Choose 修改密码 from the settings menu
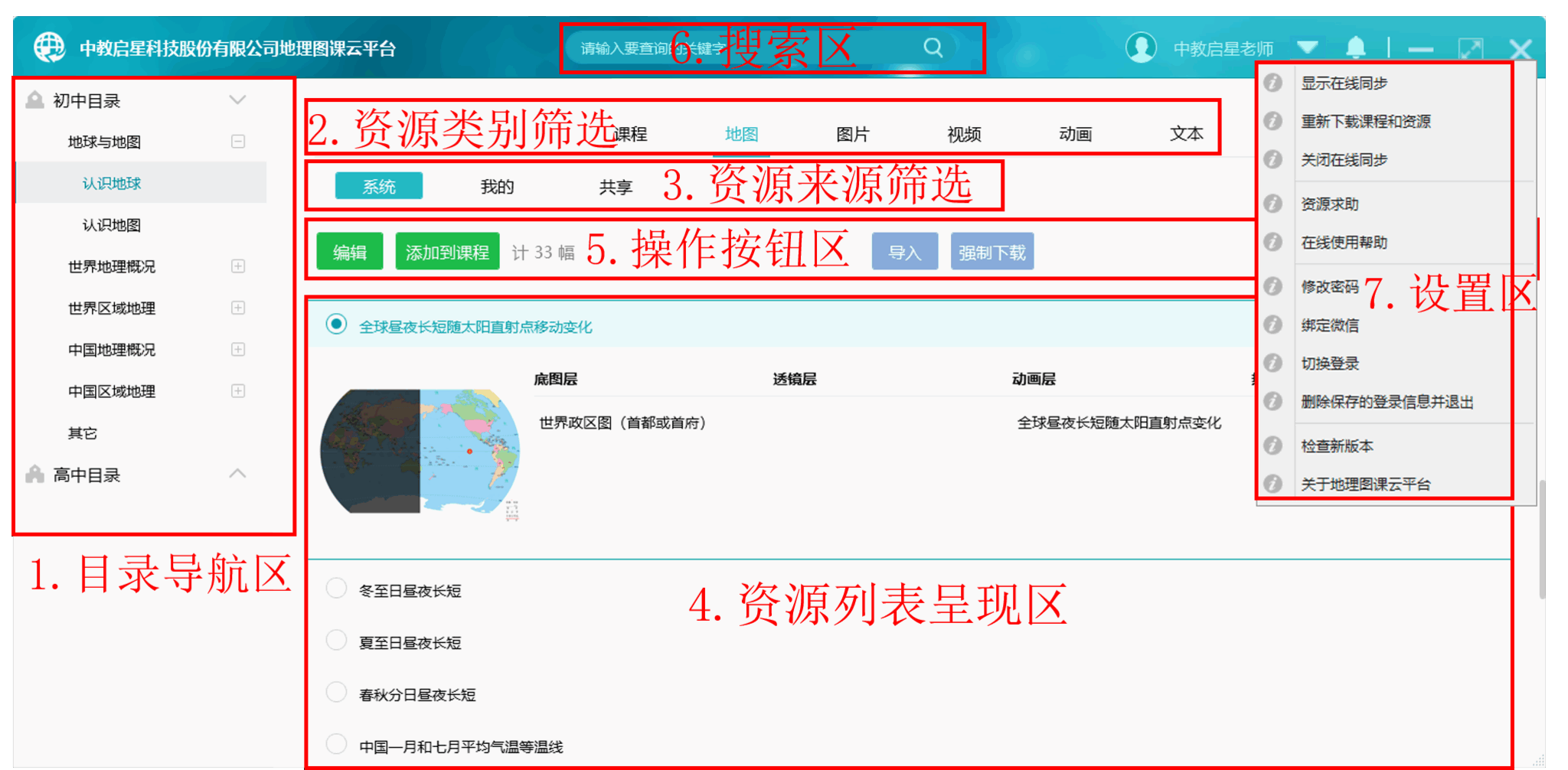The width and height of the screenshot is (1568, 770). pyautogui.click(x=1329, y=286)
